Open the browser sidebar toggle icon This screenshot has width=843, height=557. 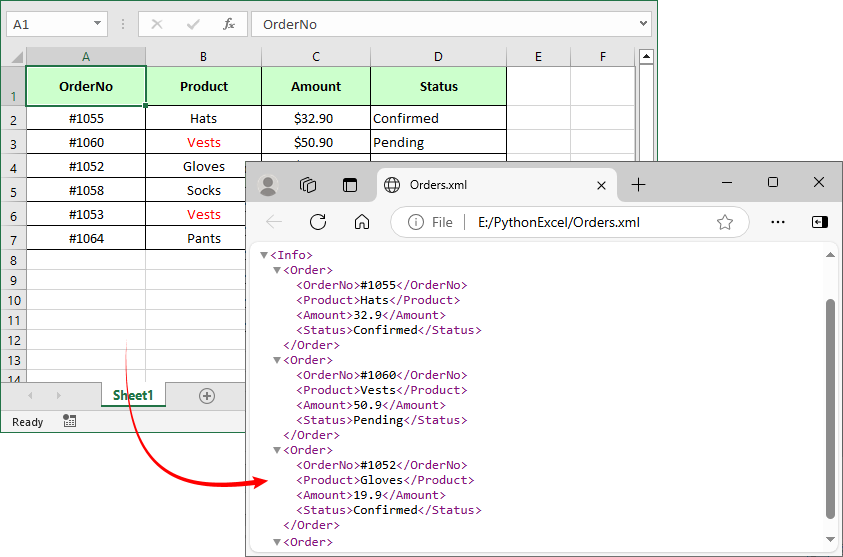[x=819, y=222]
